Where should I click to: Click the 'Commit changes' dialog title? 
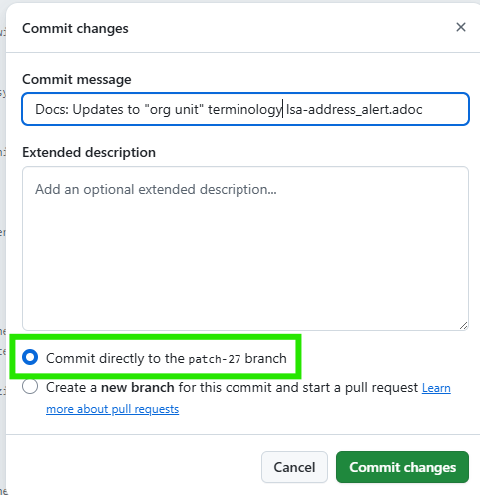(75, 28)
